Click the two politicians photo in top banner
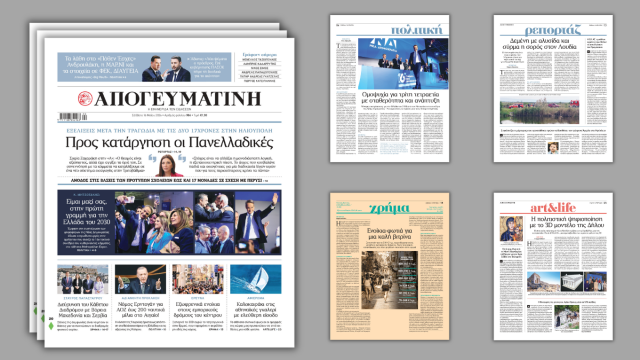Image resolution: width=640 pixels, height=360 pixels. pos(167,68)
